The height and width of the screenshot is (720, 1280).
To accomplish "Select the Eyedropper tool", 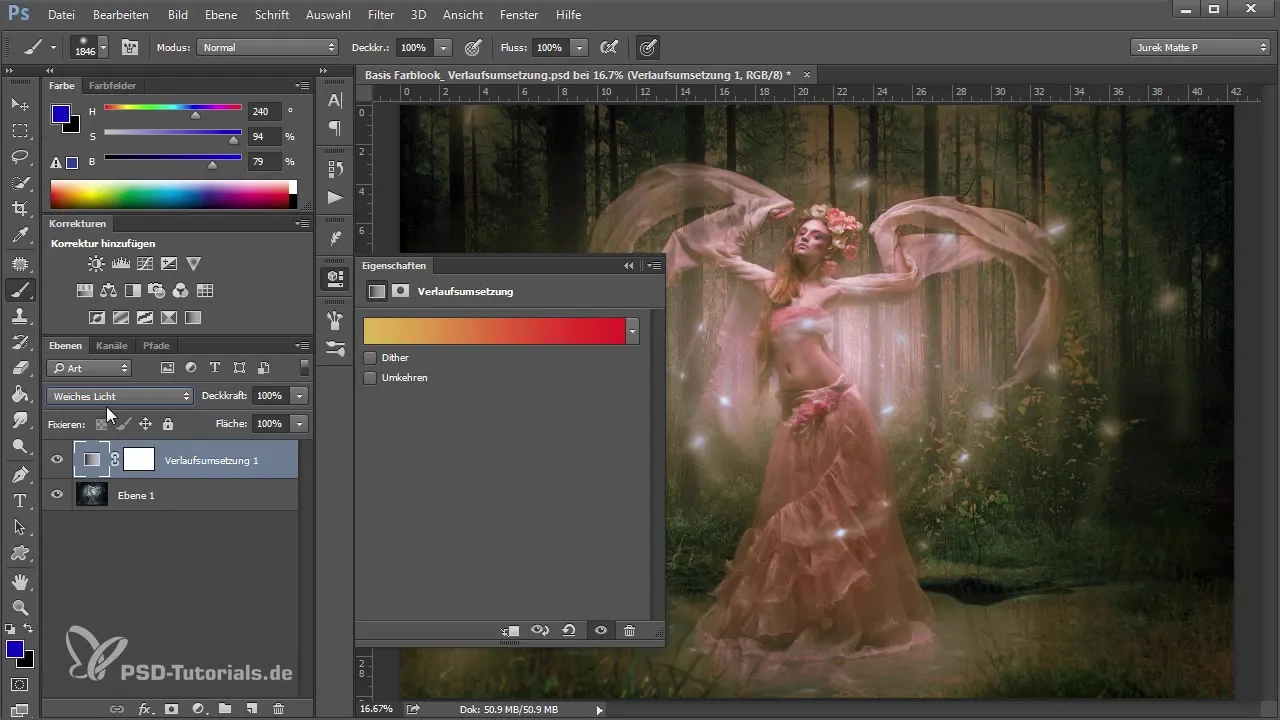I will click(20, 236).
